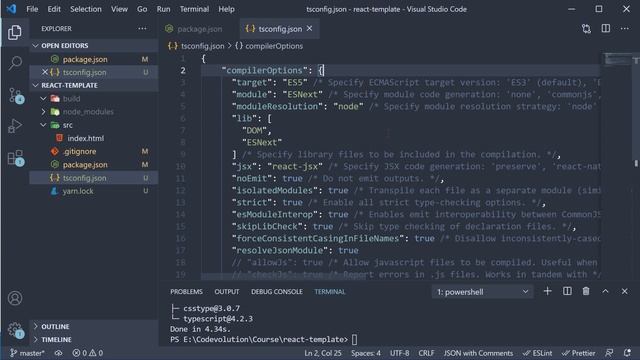Open the Manage gear icon
The height and width of the screenshot is (360, 640).
(x=16, y=329)
